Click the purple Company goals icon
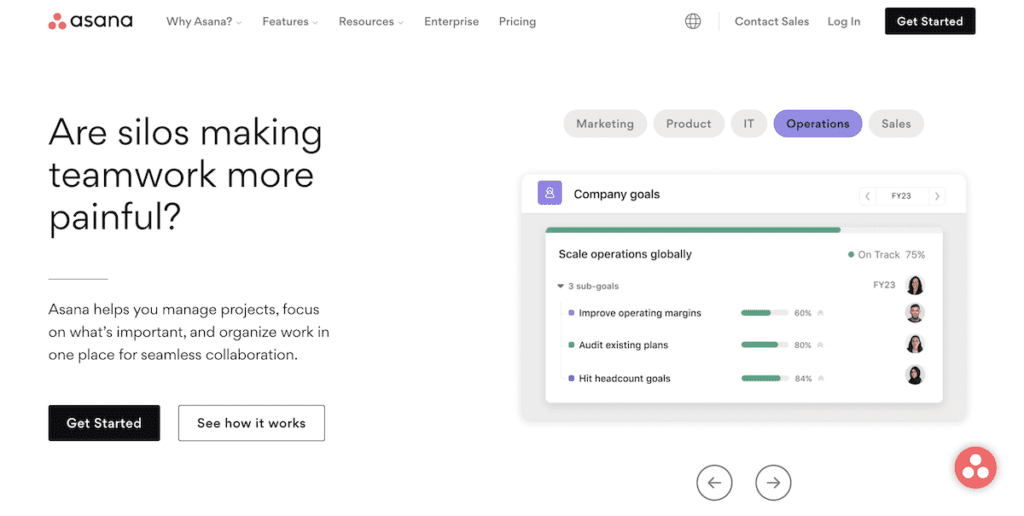The width and height of the screenshot is (1024, 516). (x=549, y=193)
